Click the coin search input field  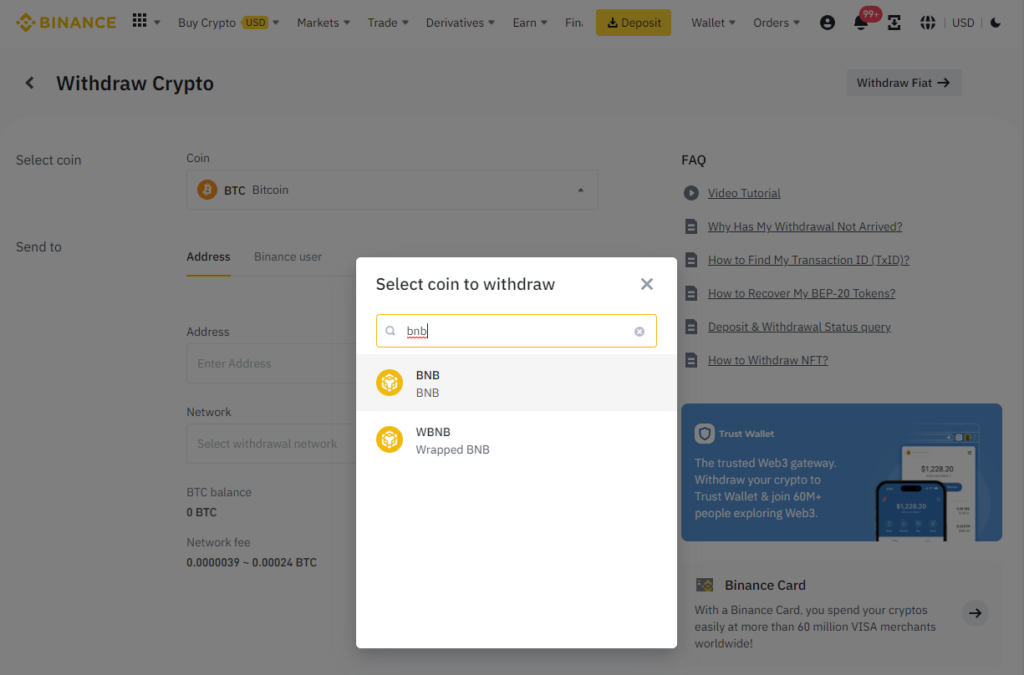[516, 331]
